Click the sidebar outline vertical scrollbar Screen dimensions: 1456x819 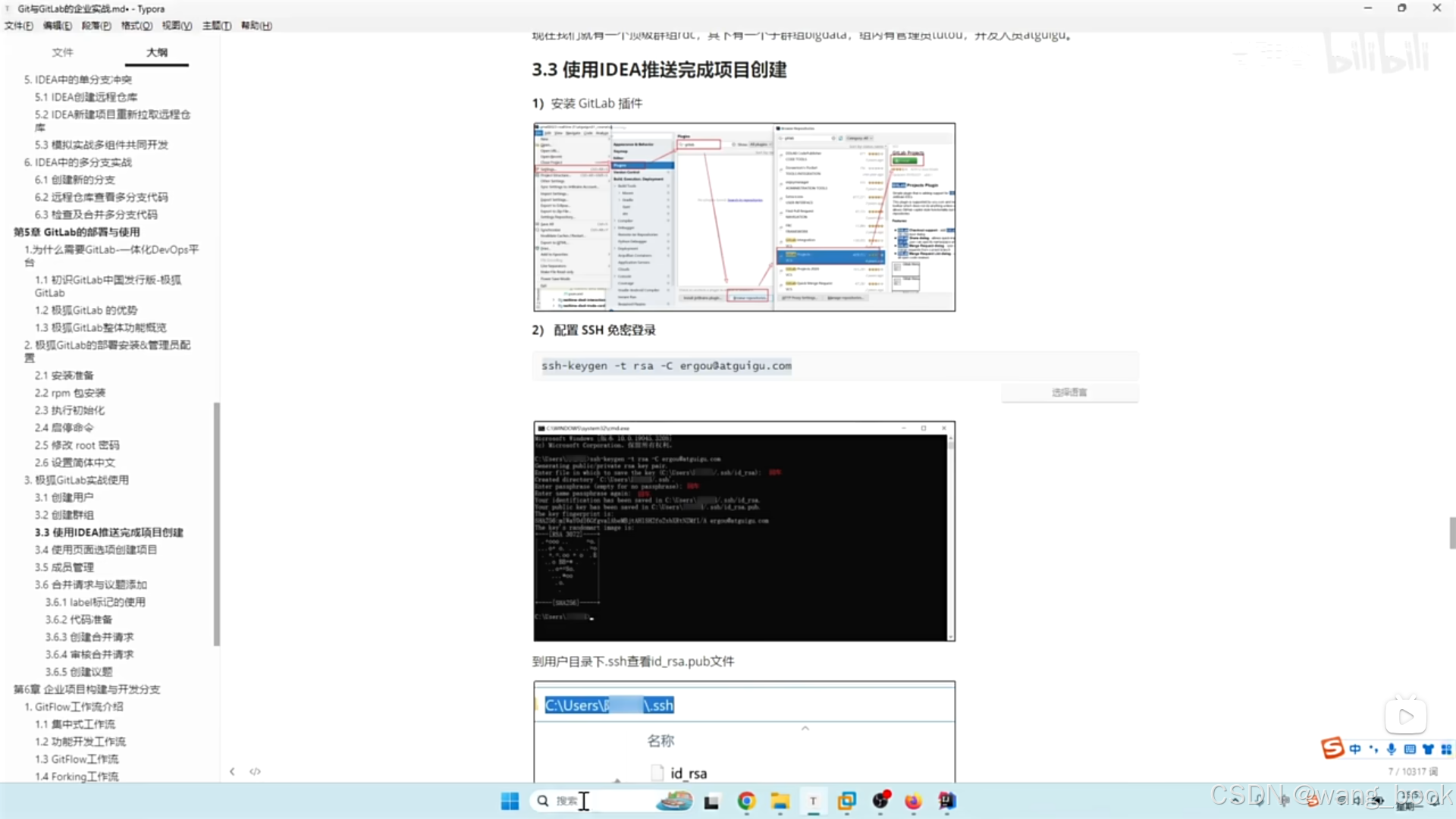coord(217,523)
